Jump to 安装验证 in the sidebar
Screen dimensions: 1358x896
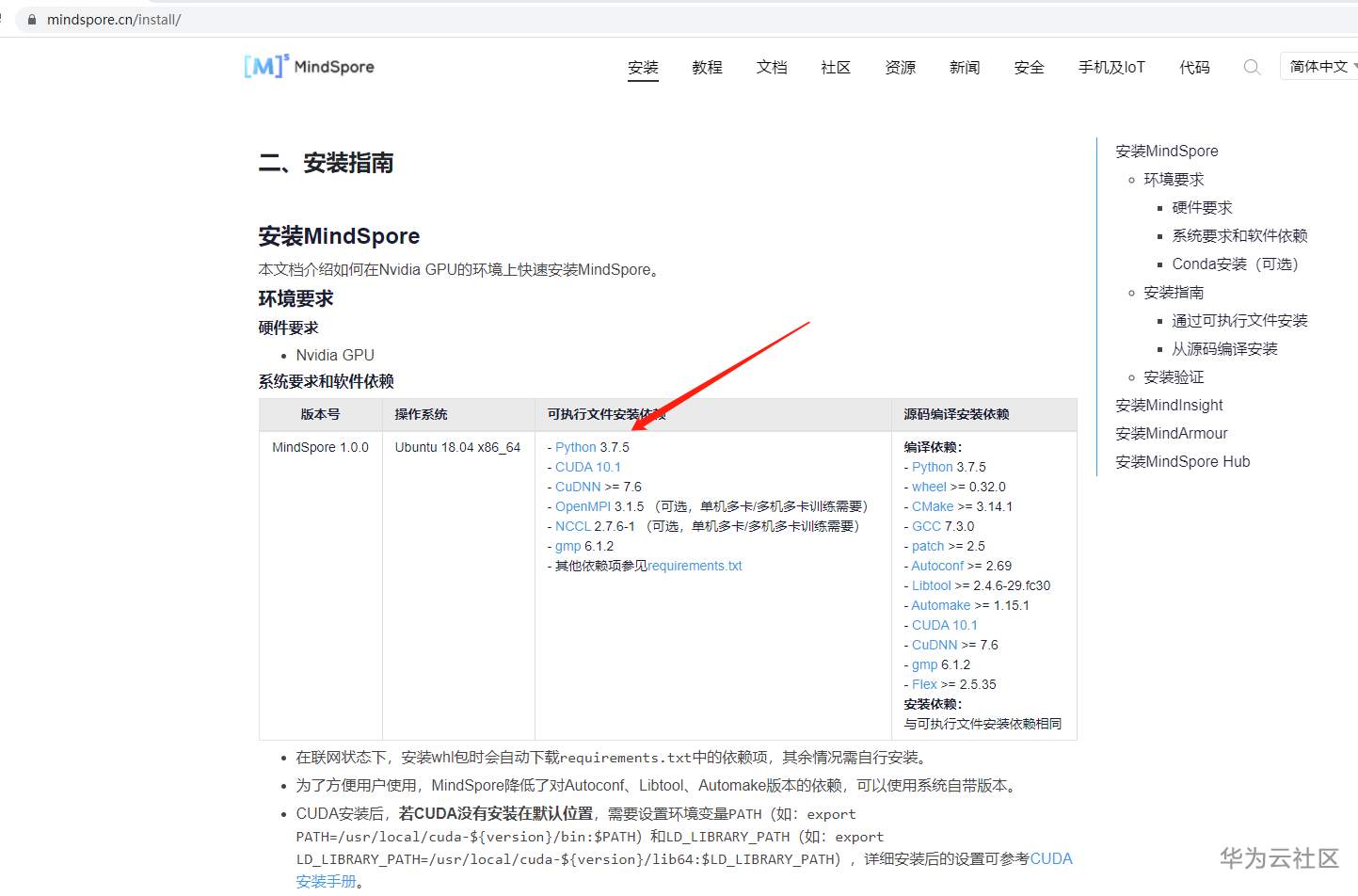point(1174,376)
